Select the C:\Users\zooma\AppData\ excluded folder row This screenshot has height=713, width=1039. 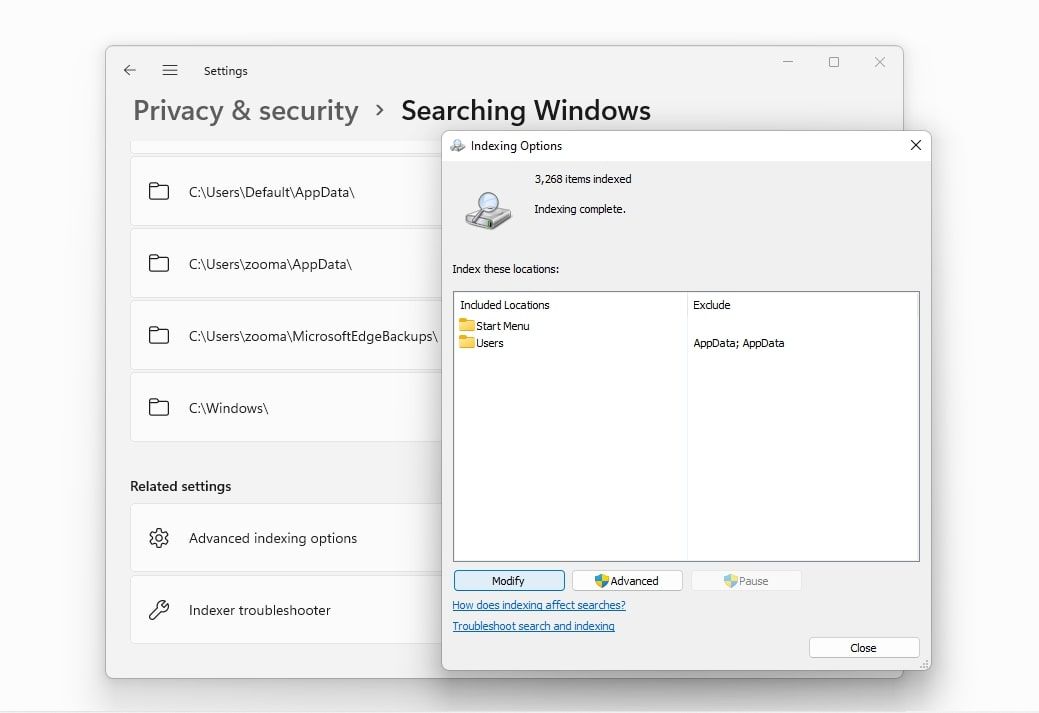[286, 263]
